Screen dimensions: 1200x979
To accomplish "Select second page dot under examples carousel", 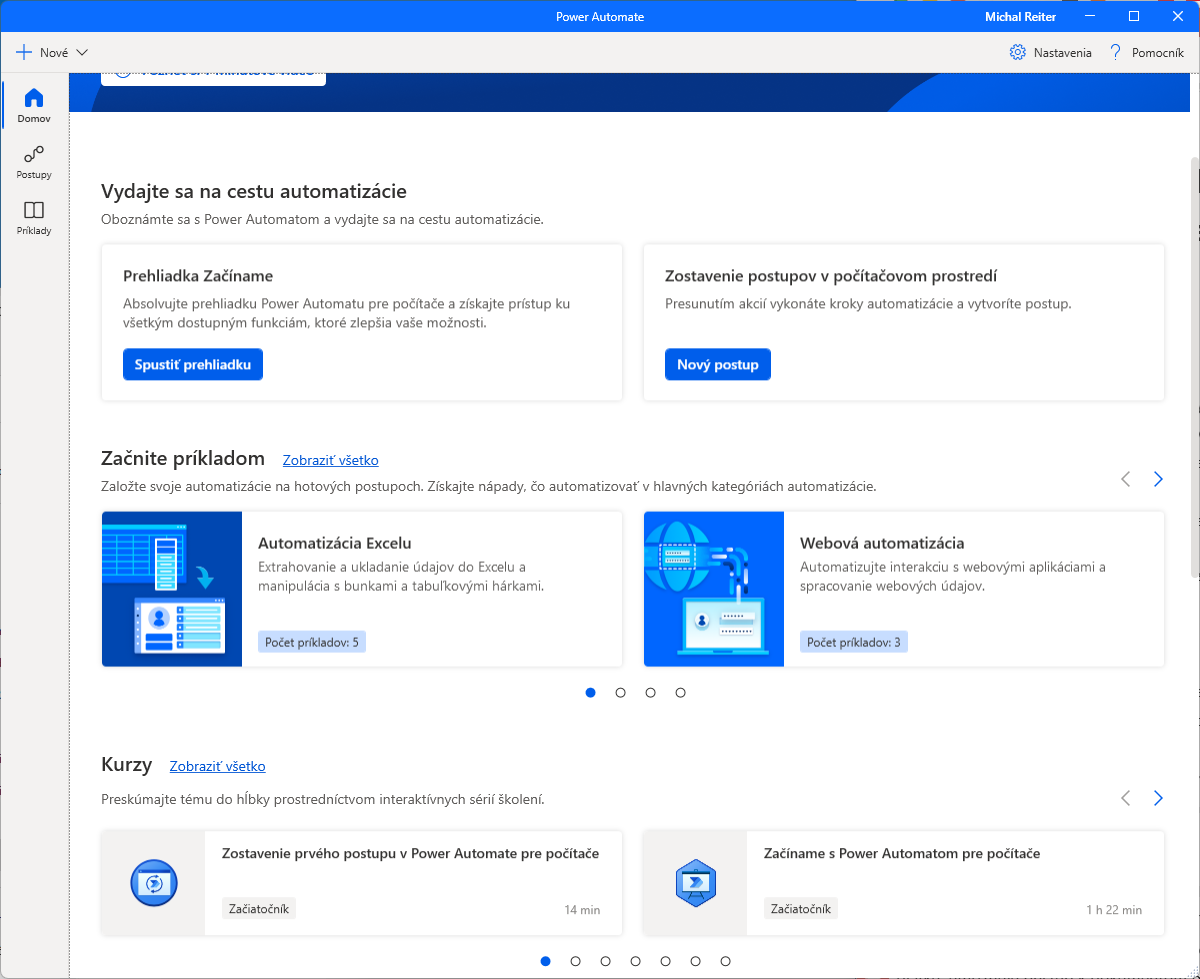I will click(x=620, y=692).
